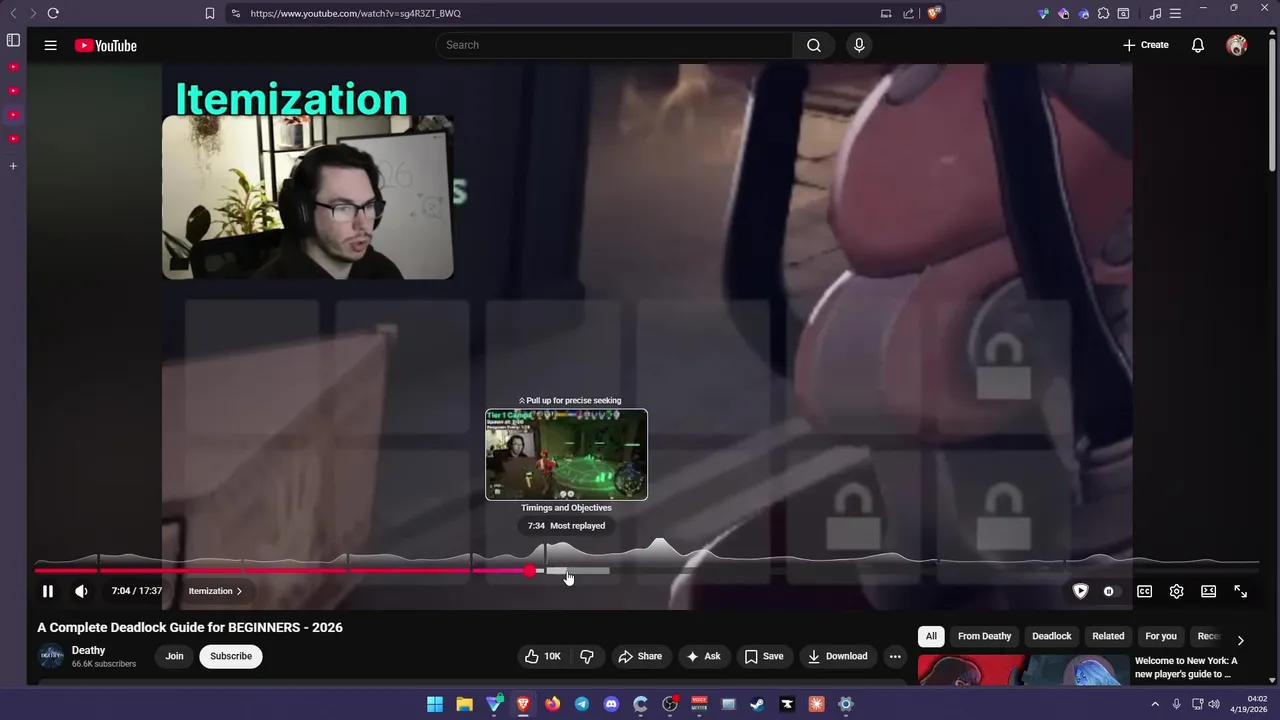Show hidden system tray icons
The height and width of the screenshot is (720, 1280).
(x=1155, y=704)
